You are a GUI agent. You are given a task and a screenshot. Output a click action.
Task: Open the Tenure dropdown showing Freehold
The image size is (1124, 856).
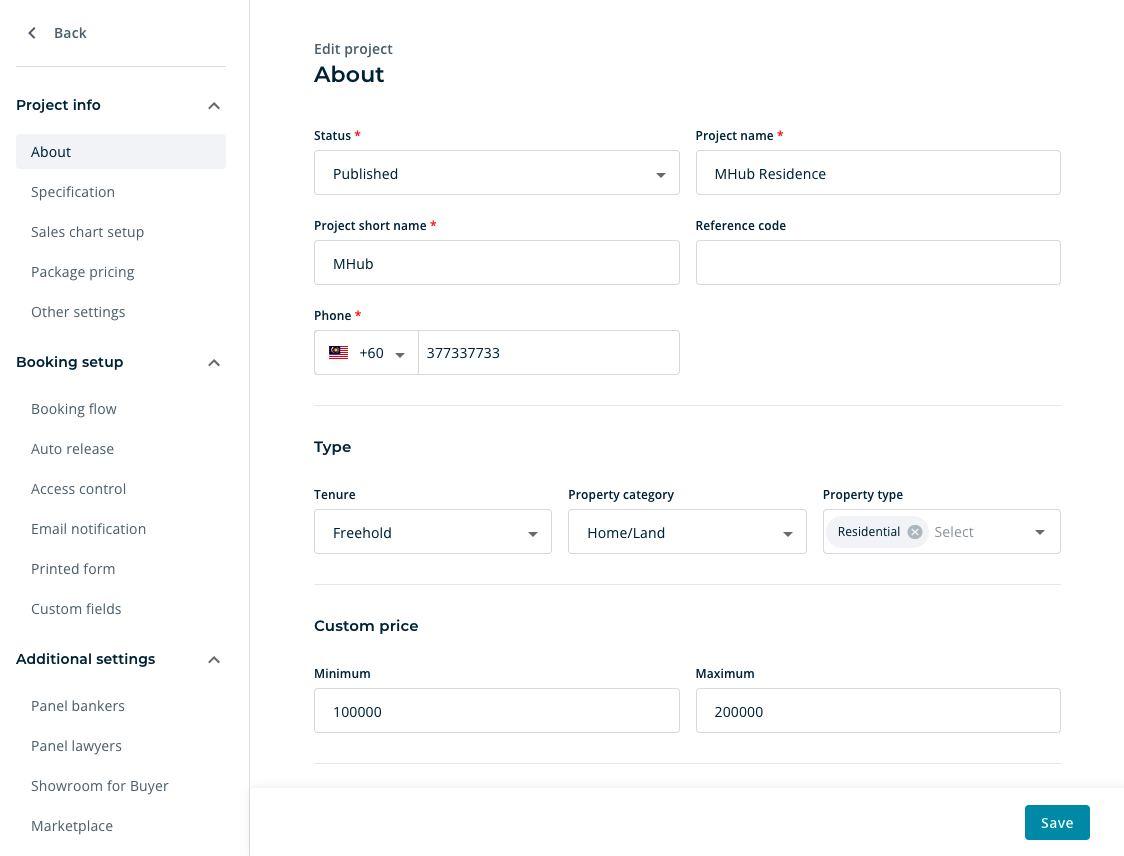533,532
